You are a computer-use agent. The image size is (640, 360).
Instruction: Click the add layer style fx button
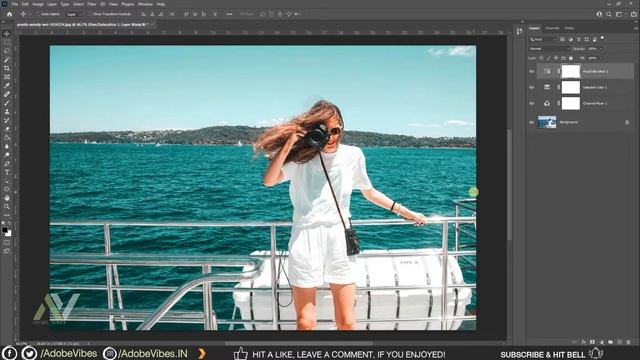click(x=584, y=342)
